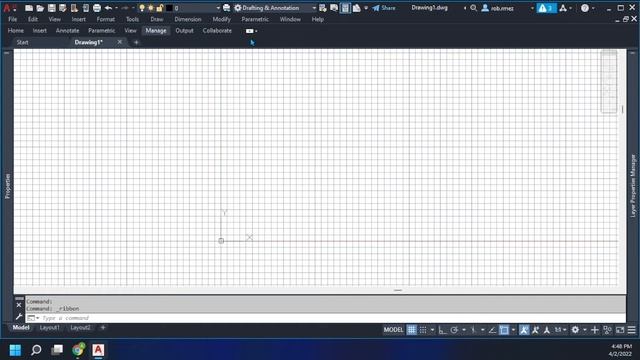The width and height of the screenshot is (640, 360).
Task: Close the command line window
Action: click(19, 305)
